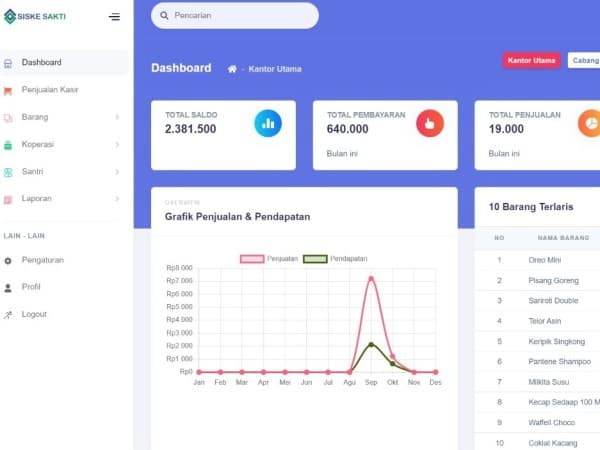Image resolution: width=600 pixels, height=450 pixels.
Task: Click the Total Saldo value 2.381.500
Action: pyautogui.click(x=190, y=129)
